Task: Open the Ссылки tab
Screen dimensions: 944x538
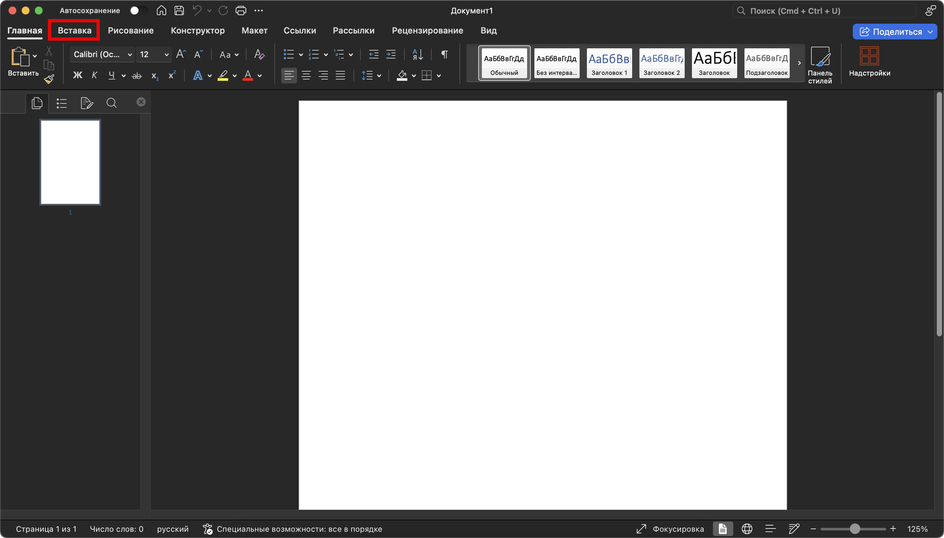Action: (300, 30)
